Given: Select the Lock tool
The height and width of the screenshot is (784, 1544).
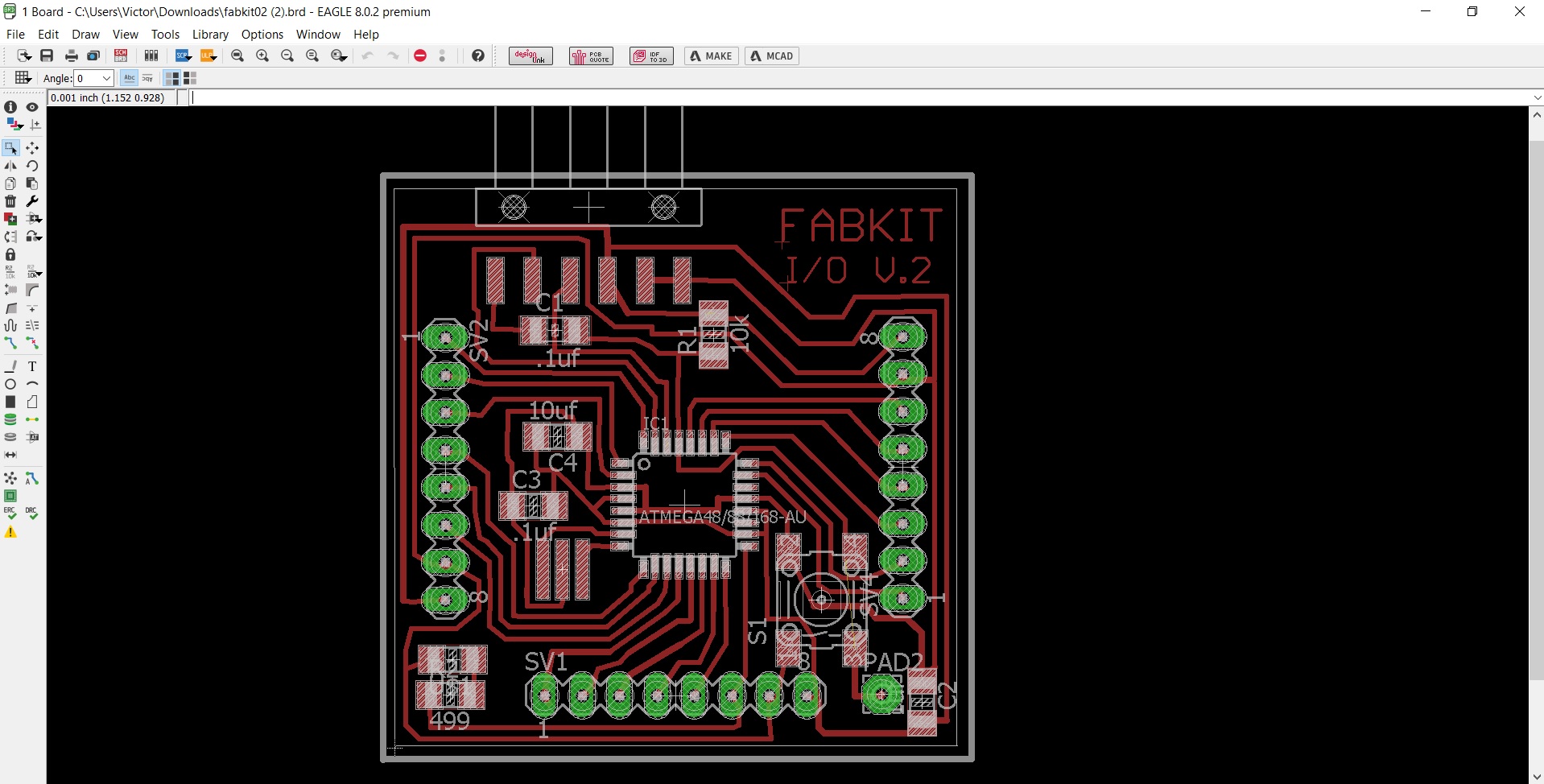Looking at the screenshot, I should point(10,254).
